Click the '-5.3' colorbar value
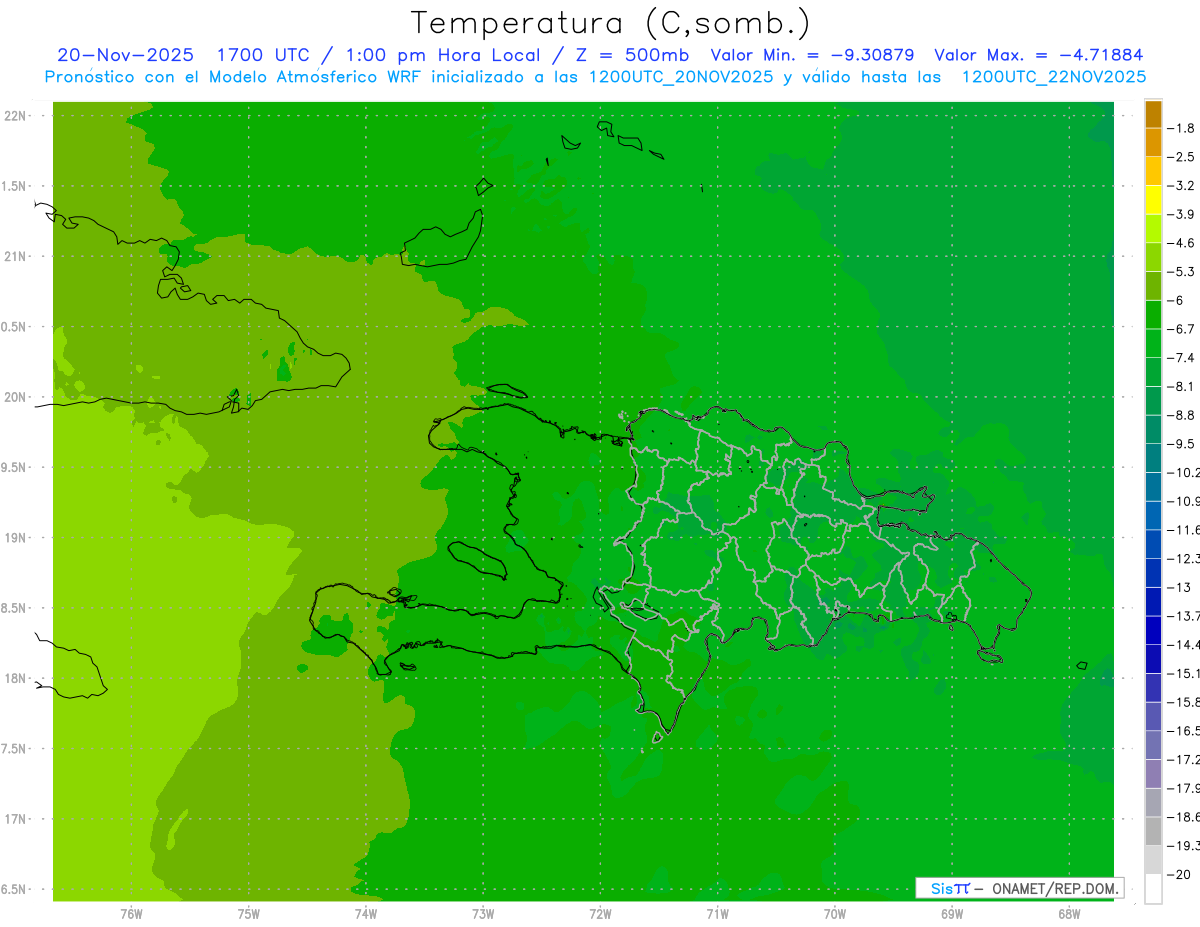 (1183, 271)
